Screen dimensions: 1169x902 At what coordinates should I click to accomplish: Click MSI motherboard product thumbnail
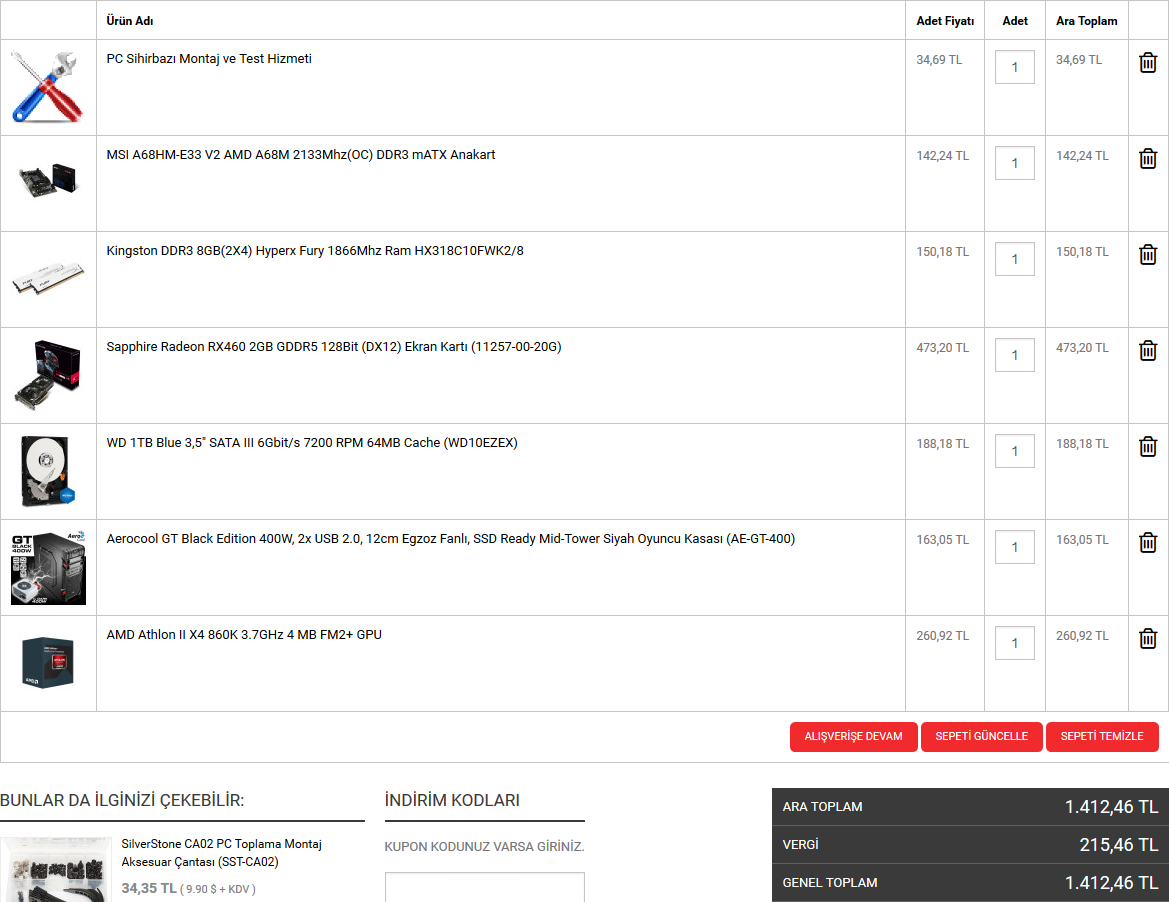(48, 181)
